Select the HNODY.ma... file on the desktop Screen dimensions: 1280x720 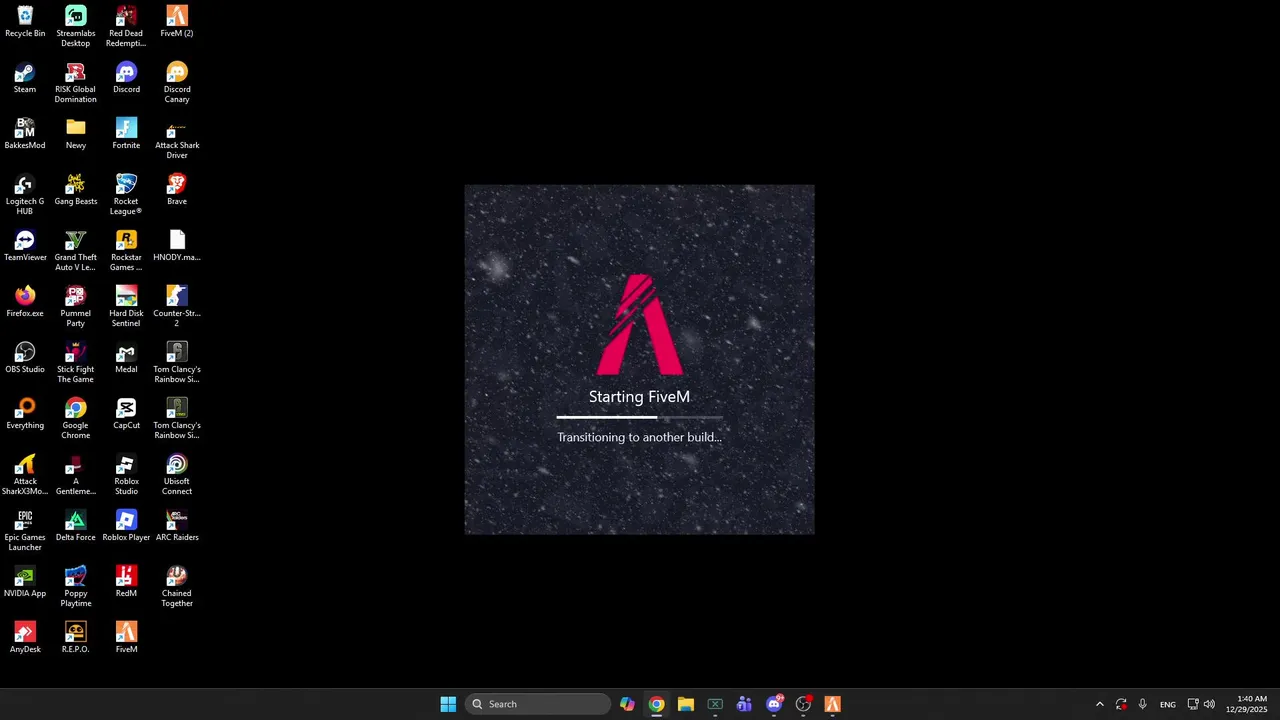(x=177, y=246)
